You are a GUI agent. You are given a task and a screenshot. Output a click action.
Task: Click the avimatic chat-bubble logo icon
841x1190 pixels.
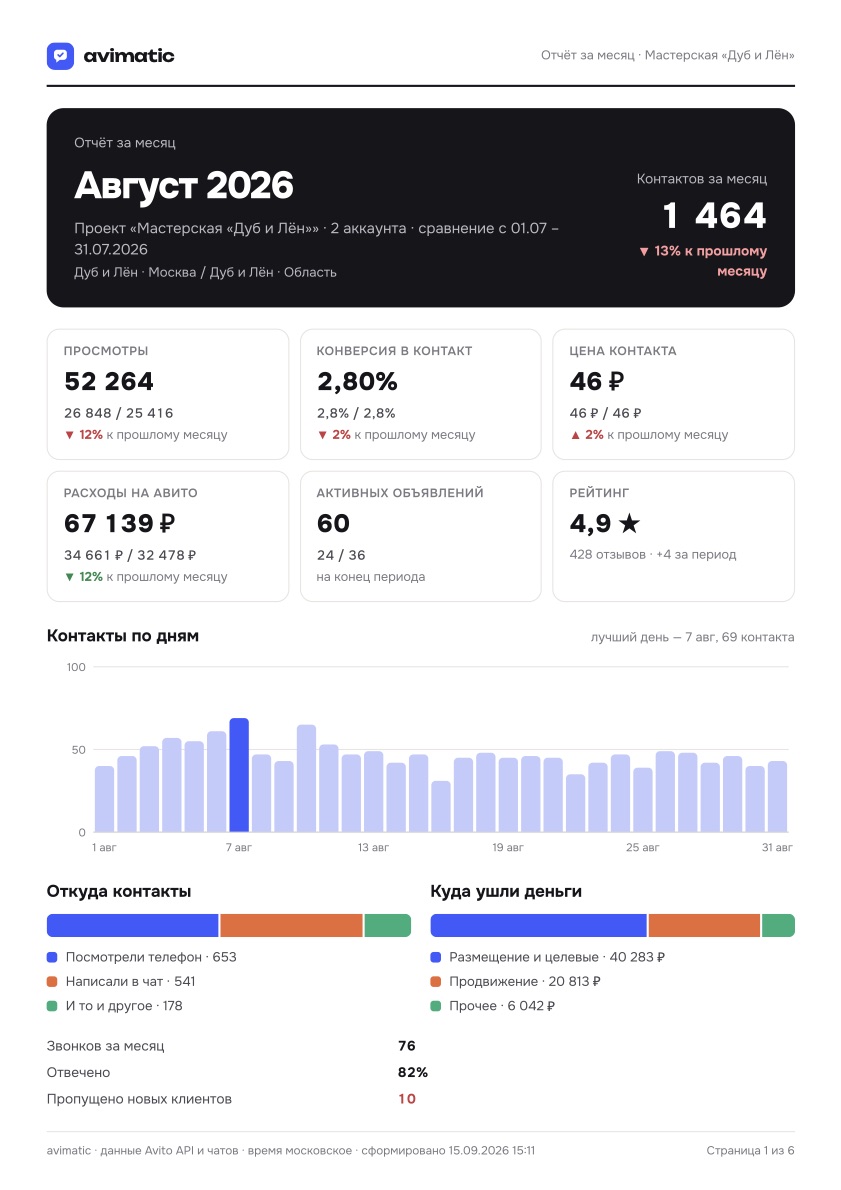point(60,55)
